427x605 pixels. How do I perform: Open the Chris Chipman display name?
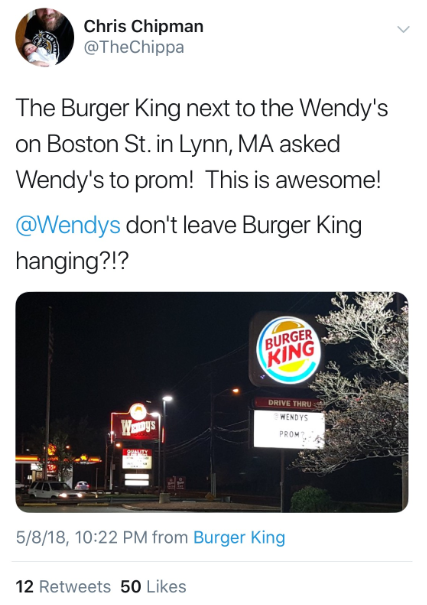click(x=143, y=26)
